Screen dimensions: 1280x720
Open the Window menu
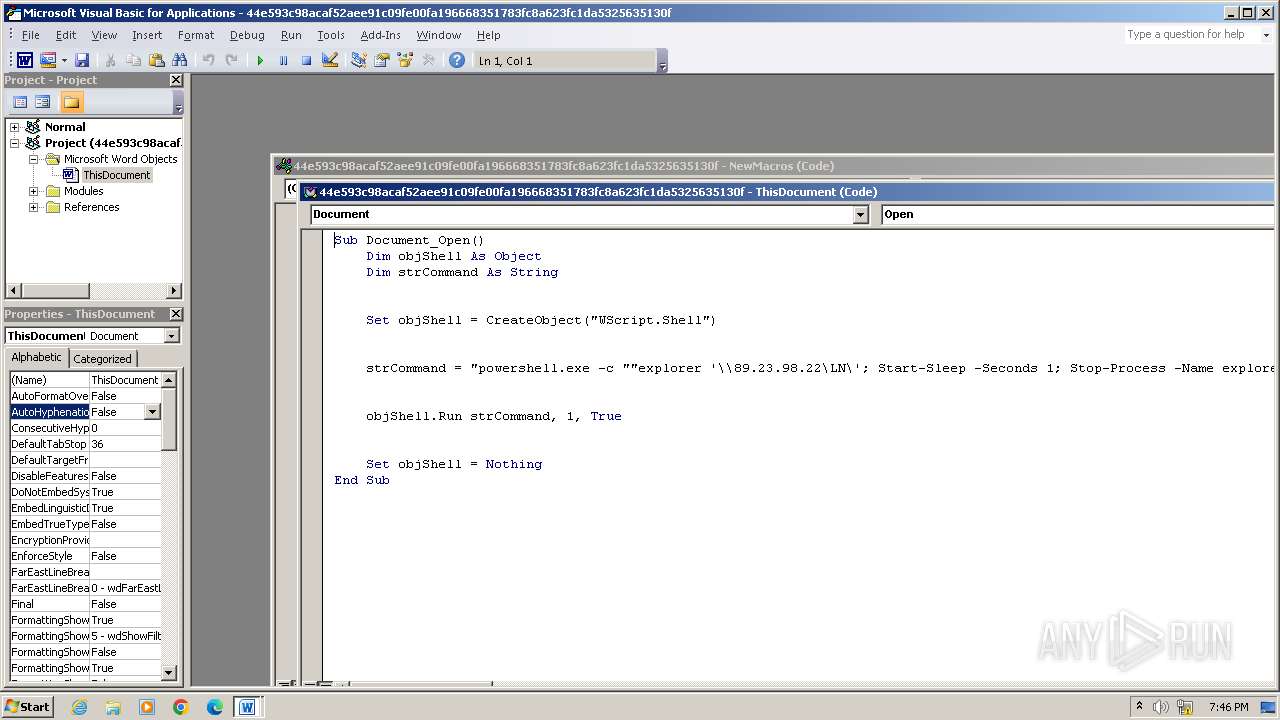[x=439, y=35]
